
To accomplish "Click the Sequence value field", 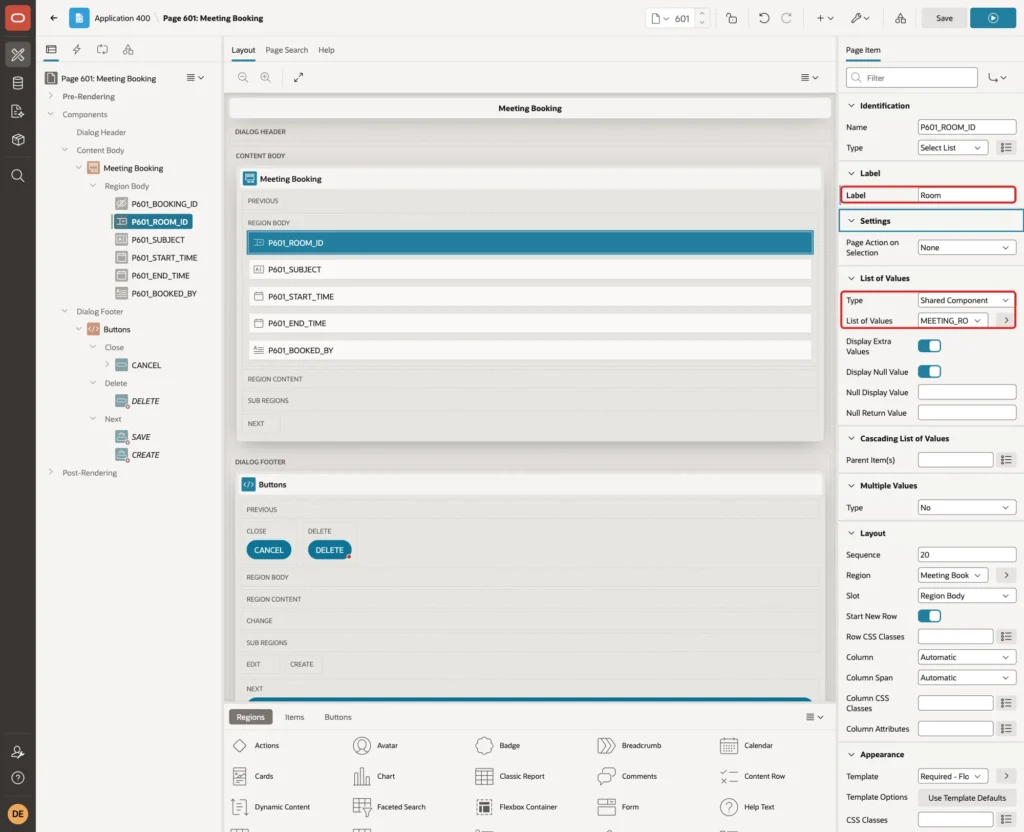I will click(x=967, y=554).
